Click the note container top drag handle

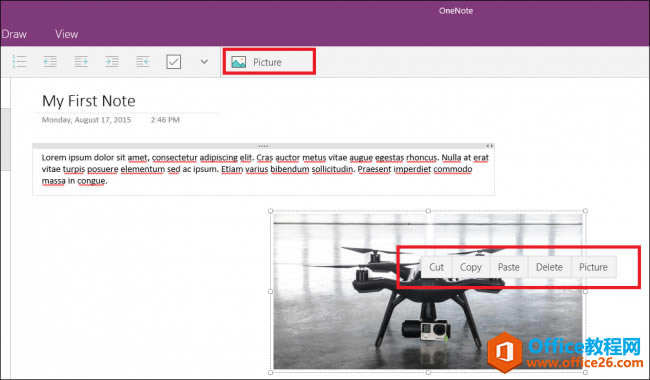(x=263, y=146)
